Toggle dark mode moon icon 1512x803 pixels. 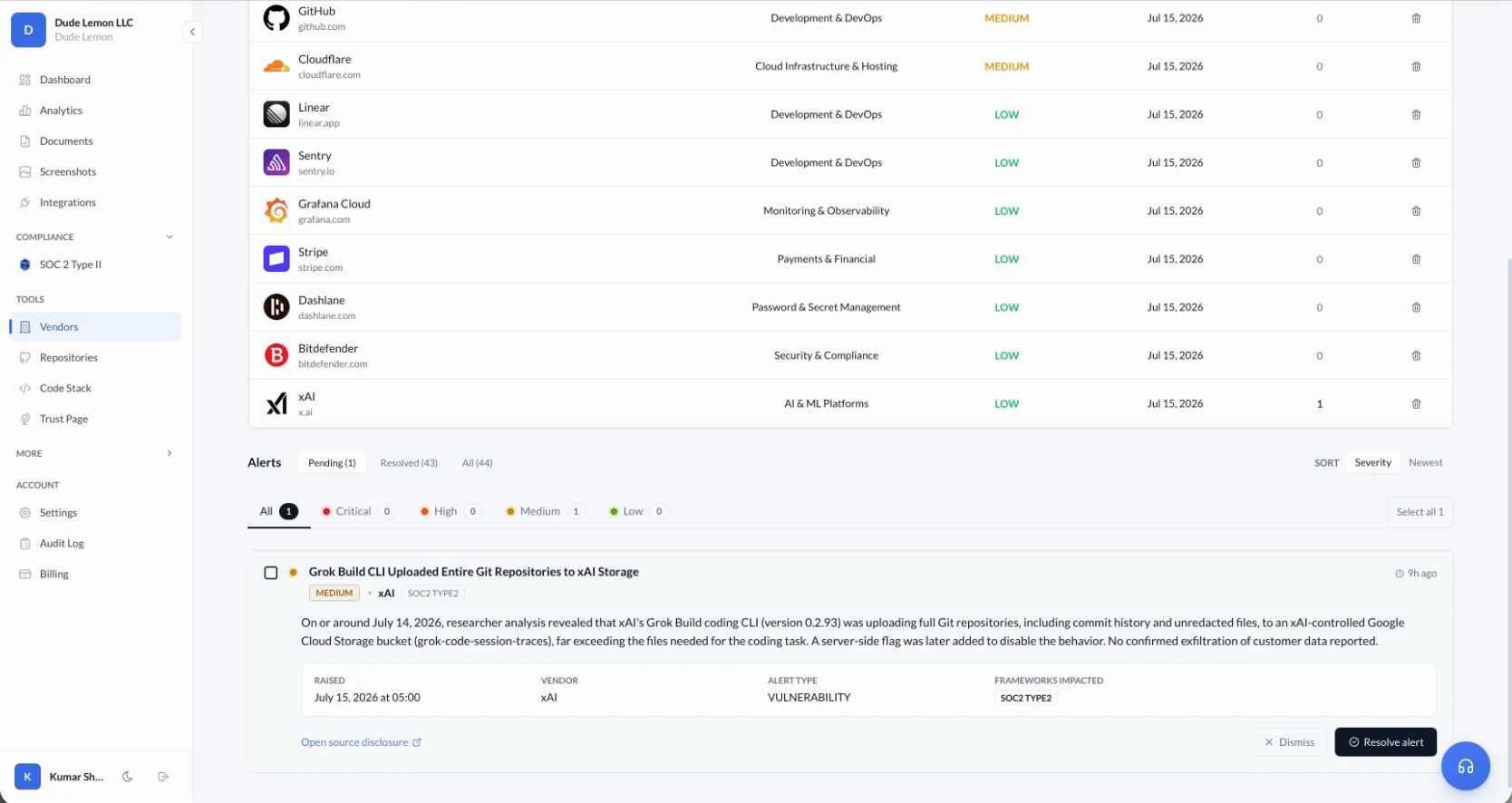[128, 777]
